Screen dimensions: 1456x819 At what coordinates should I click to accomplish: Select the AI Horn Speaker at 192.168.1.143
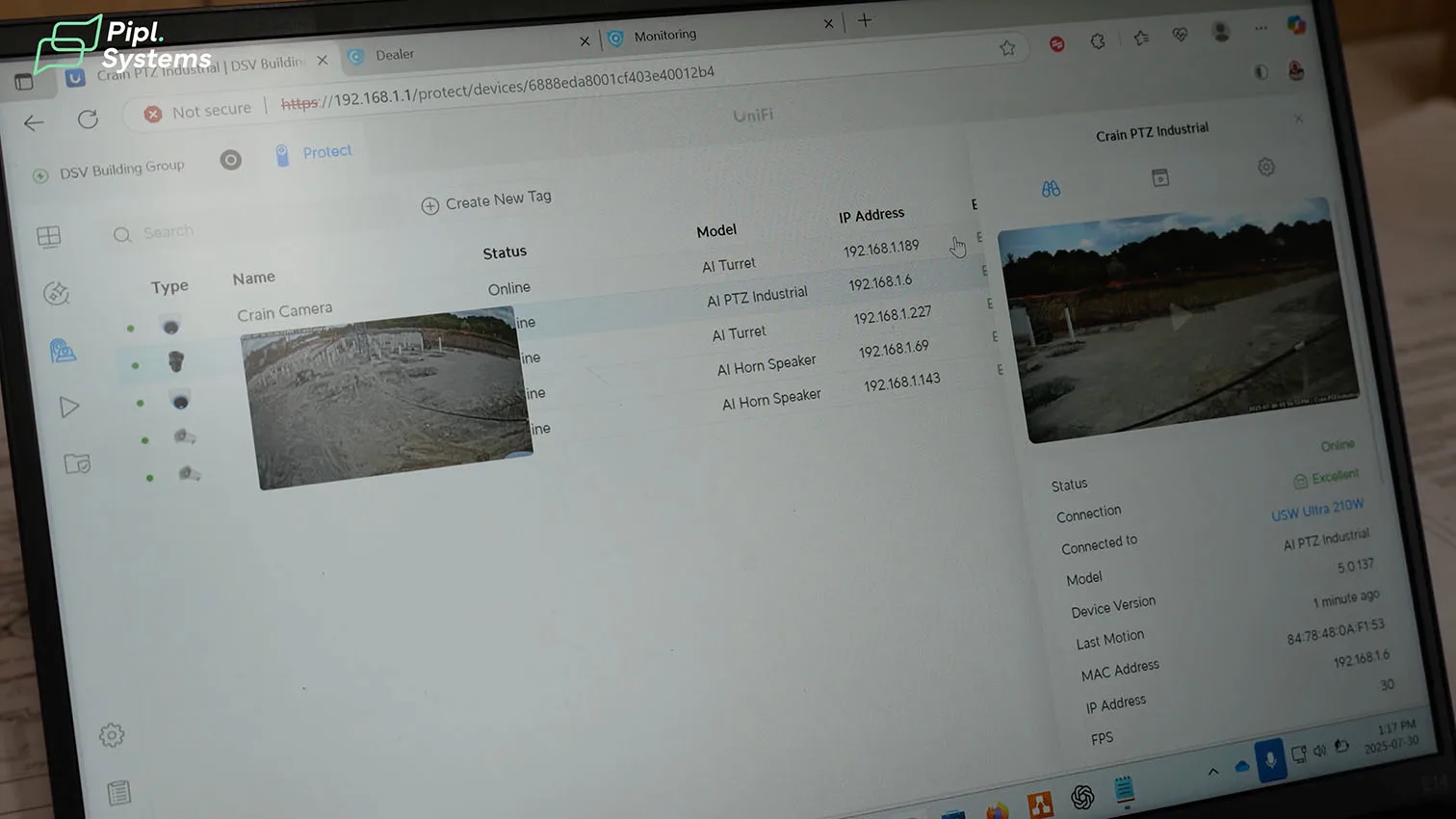click(771, 399)
